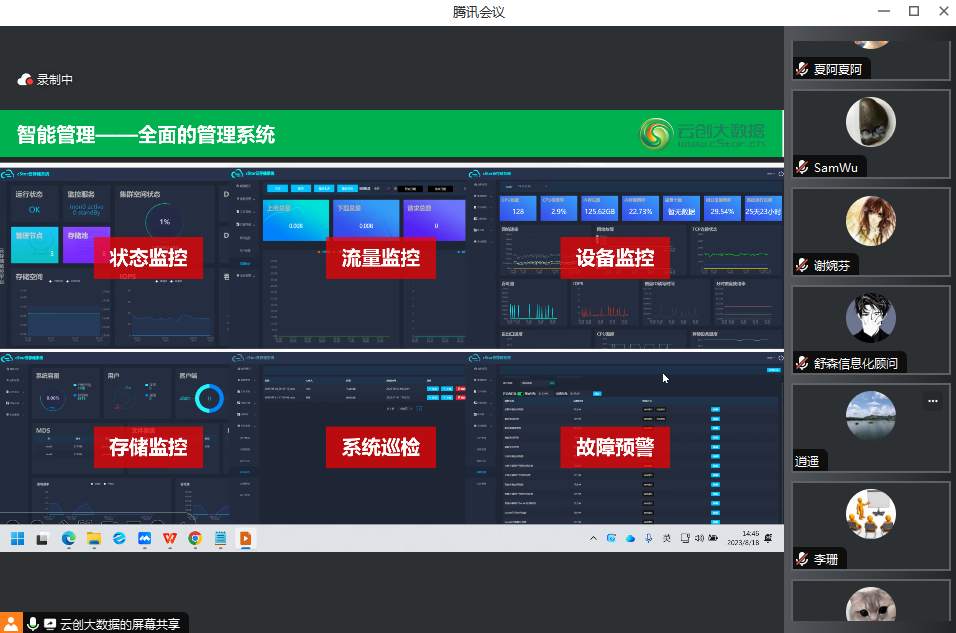Click the orange presentation app taskbar icon
This screenshot has width=956, height=633.
pyautogui.click(x=245, y=539)
